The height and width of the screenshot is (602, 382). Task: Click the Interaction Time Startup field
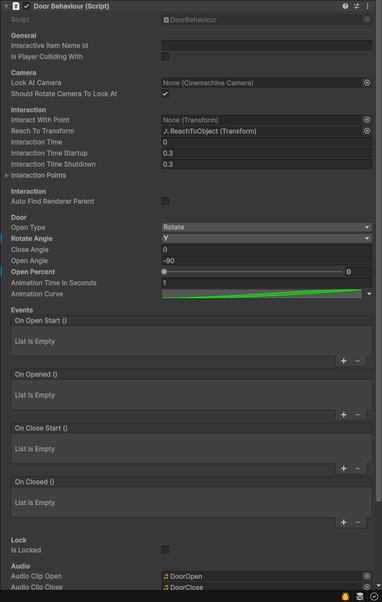pyautogui.click(x=266, y=153)
